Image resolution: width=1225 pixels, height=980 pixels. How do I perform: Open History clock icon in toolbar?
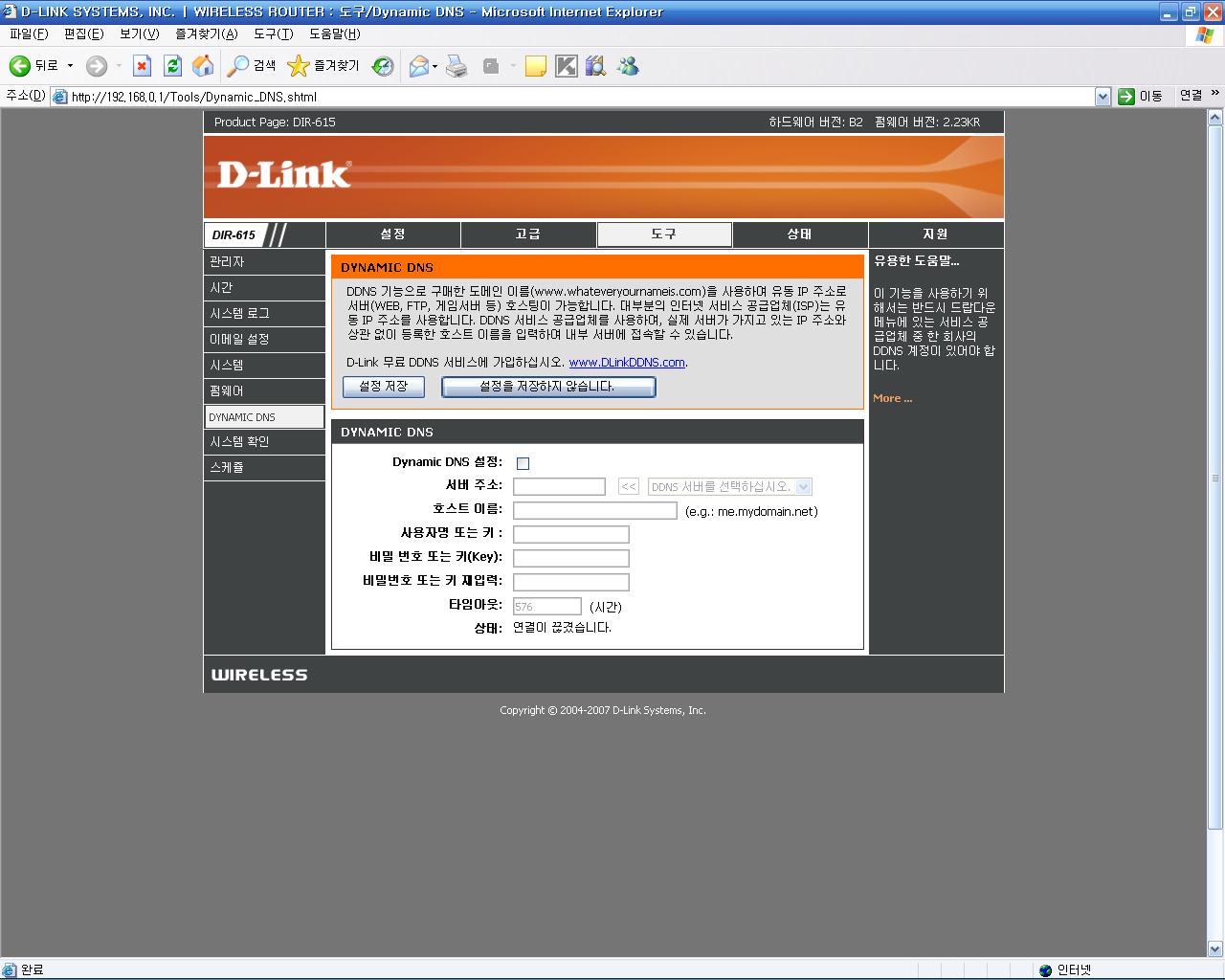(383, 66)
